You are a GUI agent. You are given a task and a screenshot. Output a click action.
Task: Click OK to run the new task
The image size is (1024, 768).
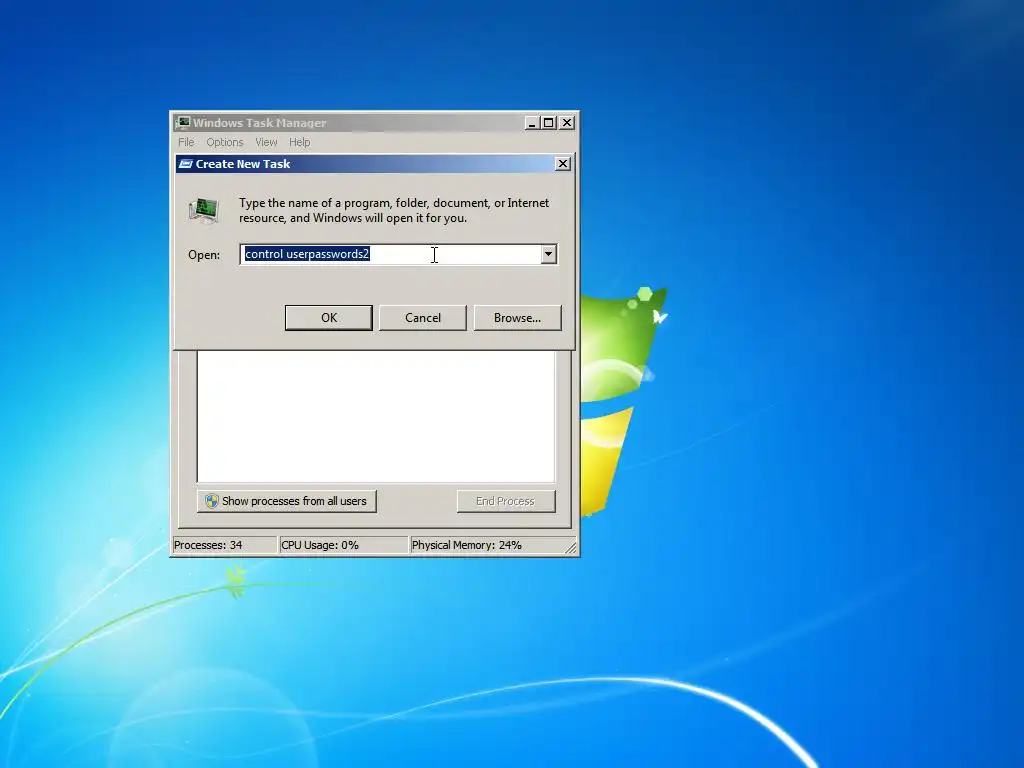pyautogui.click(x=328, y=318)
